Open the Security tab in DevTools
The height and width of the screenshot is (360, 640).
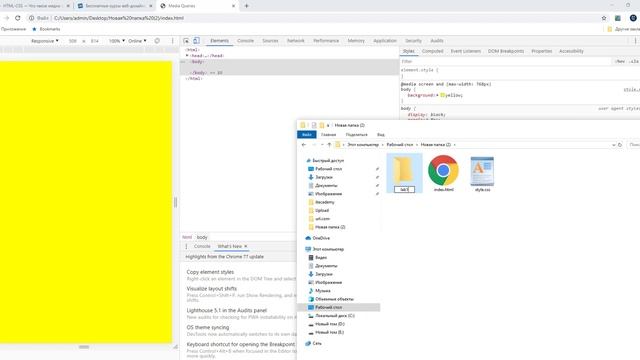(x=413, y=41)
